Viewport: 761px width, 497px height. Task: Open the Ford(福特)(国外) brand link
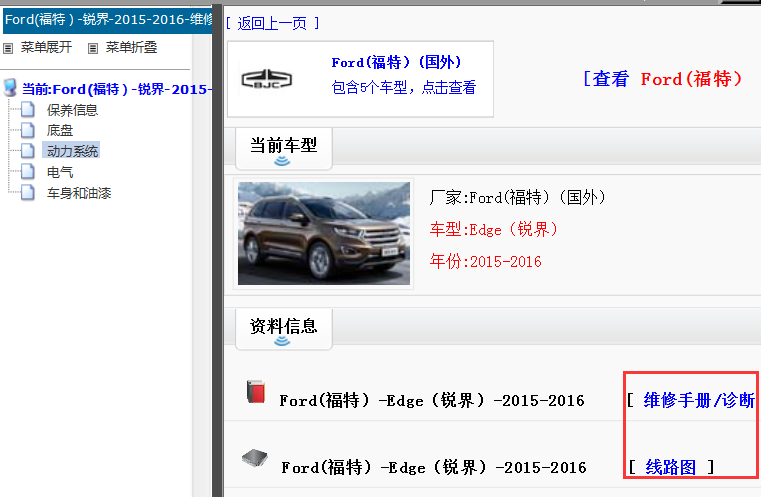(396, 63)
